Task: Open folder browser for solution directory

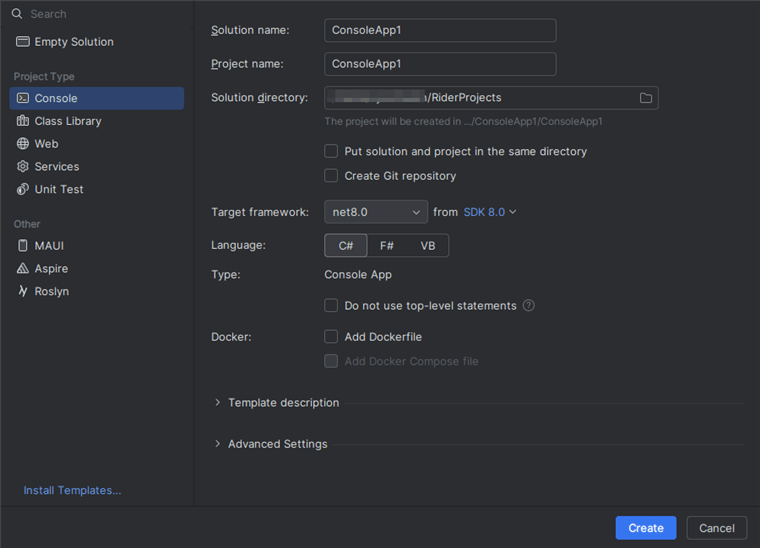Action: point(645,98)
